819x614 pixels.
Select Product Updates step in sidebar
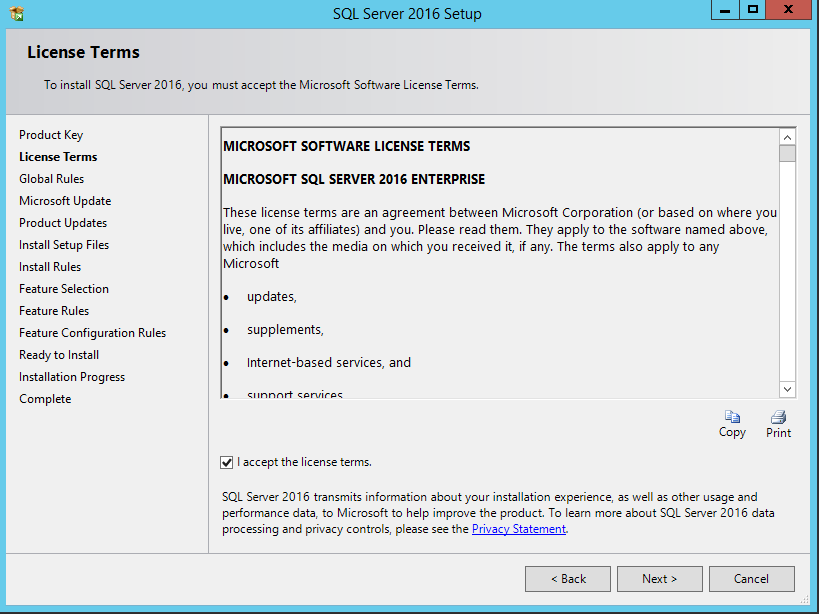tap(63, 222)
